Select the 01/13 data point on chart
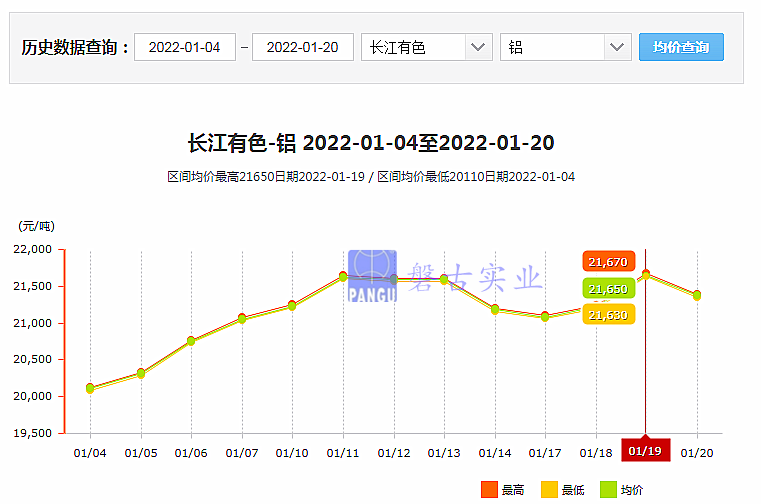Screen dimensions: 761x504 coord(444,279)
